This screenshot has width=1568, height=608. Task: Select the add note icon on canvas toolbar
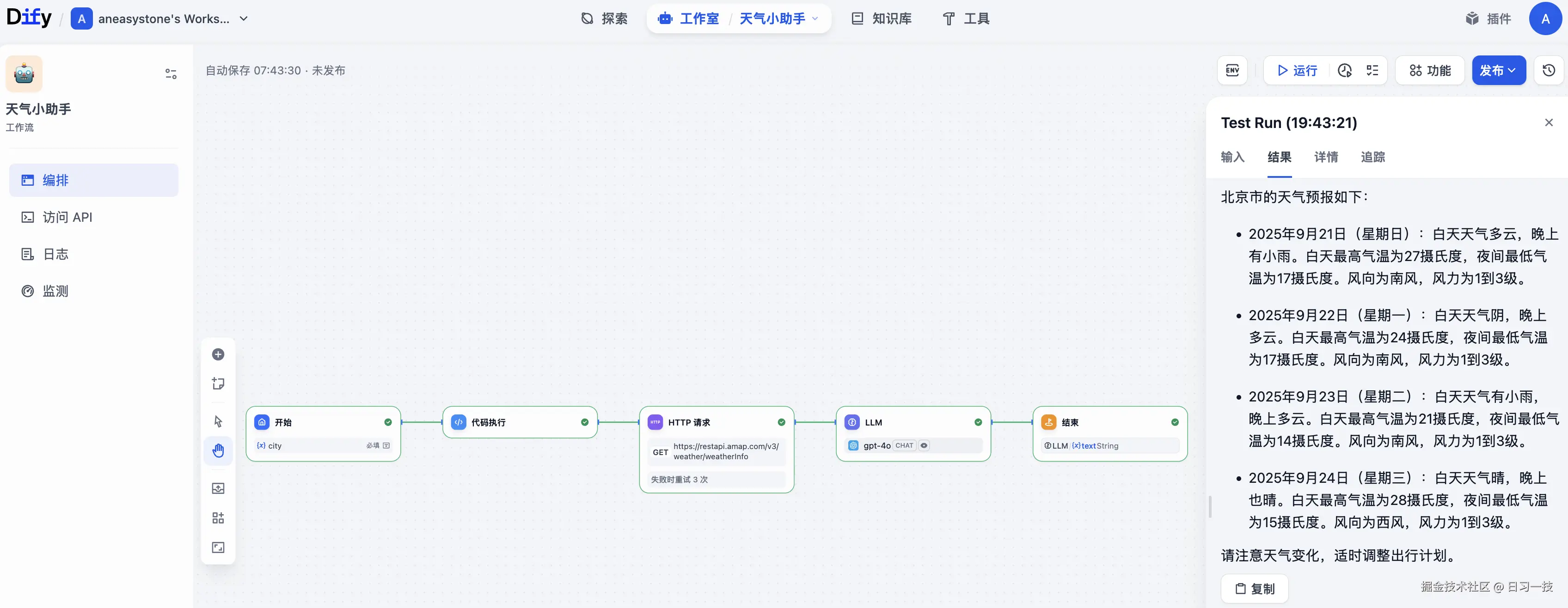(x=218, y=383)
